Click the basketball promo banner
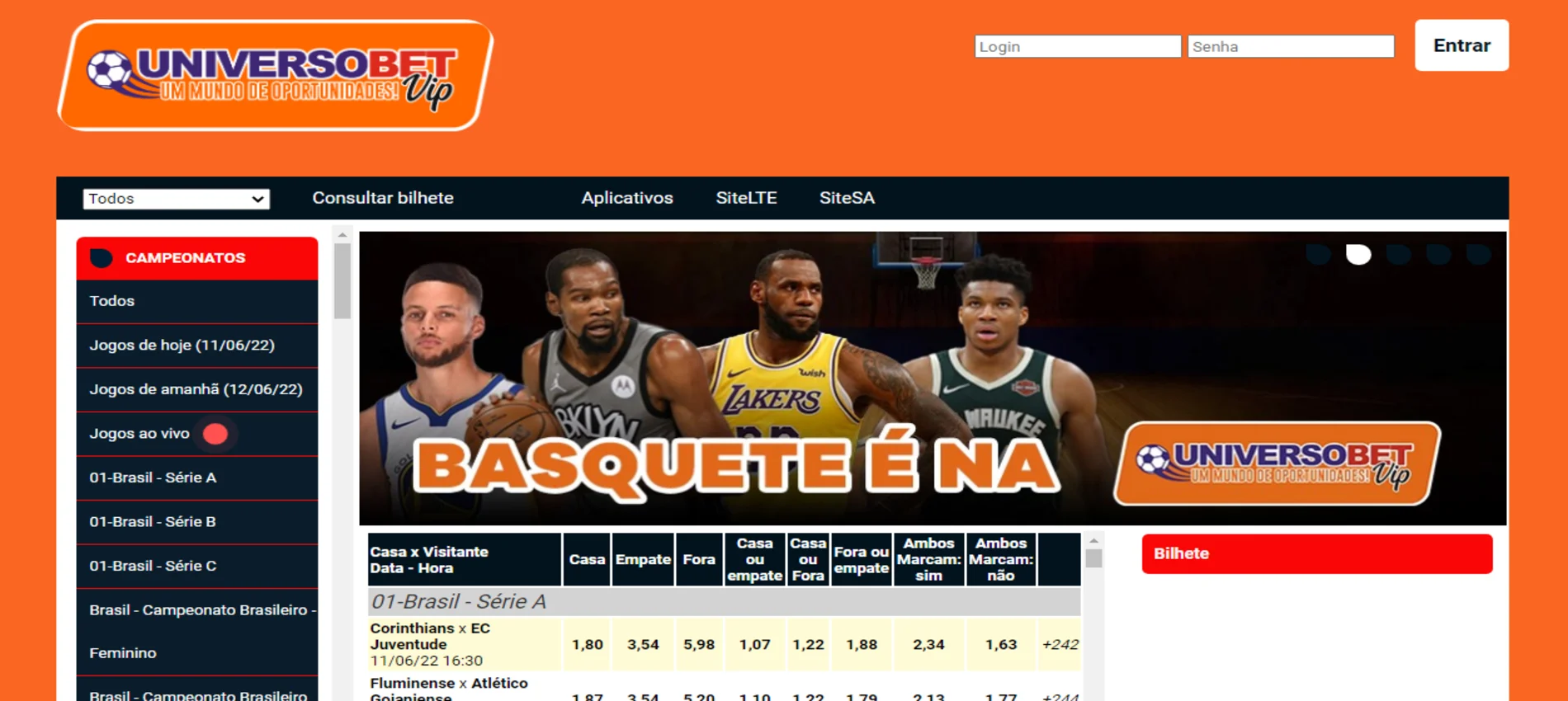 pyautogui.click(x=933, y=379)
